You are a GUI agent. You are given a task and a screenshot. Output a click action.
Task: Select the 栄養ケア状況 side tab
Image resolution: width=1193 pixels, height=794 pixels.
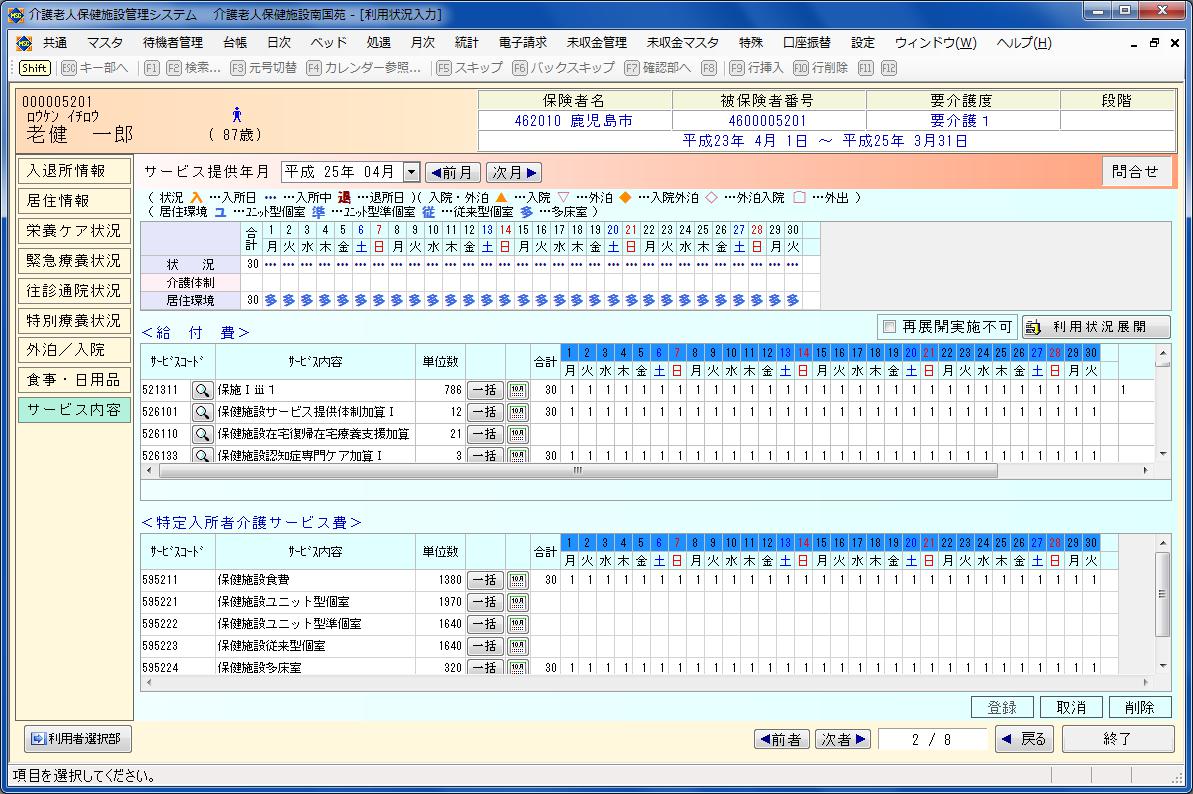point(74,231)
